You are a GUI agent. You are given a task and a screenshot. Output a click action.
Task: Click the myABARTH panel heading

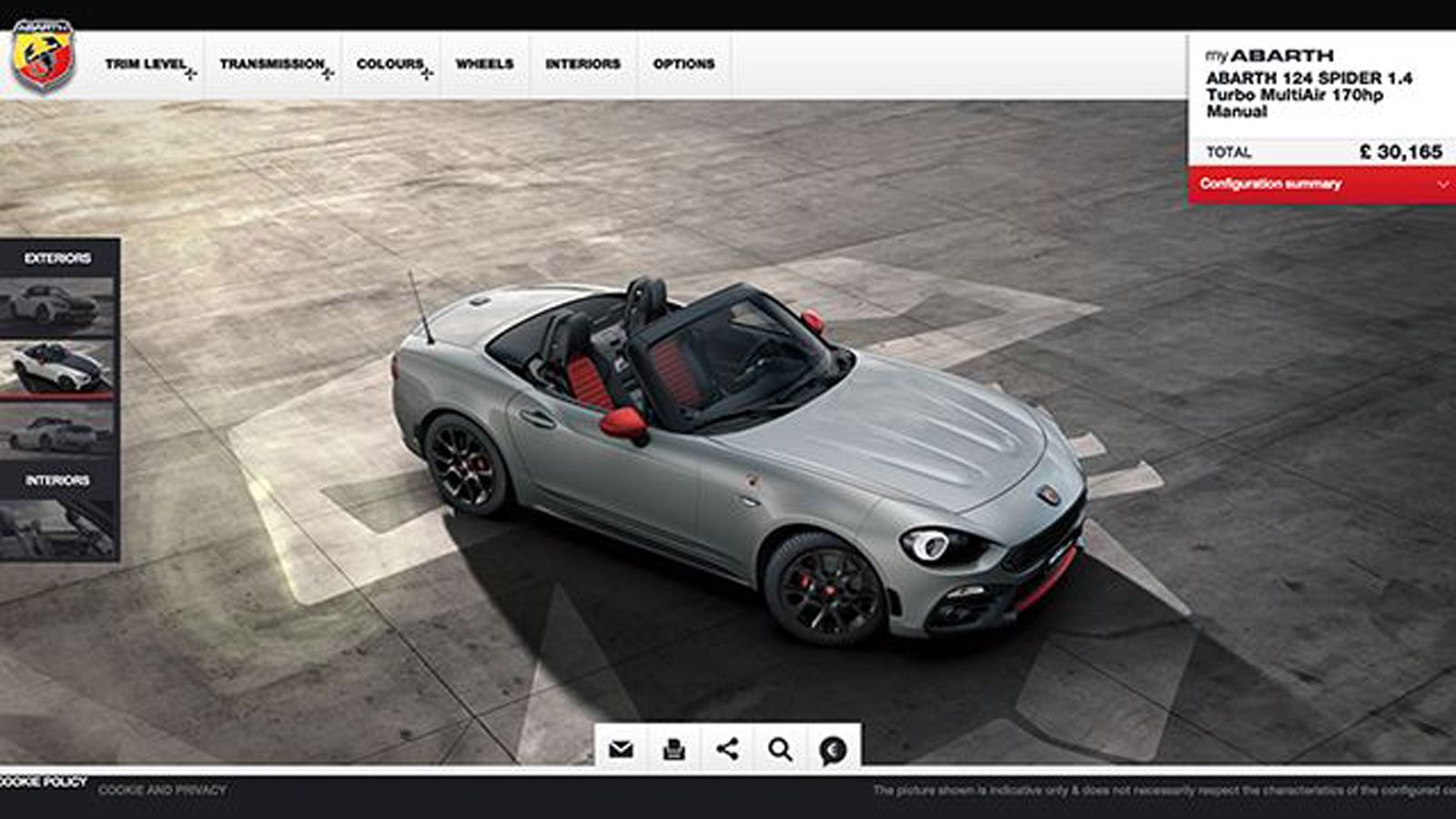[1269, 56]
